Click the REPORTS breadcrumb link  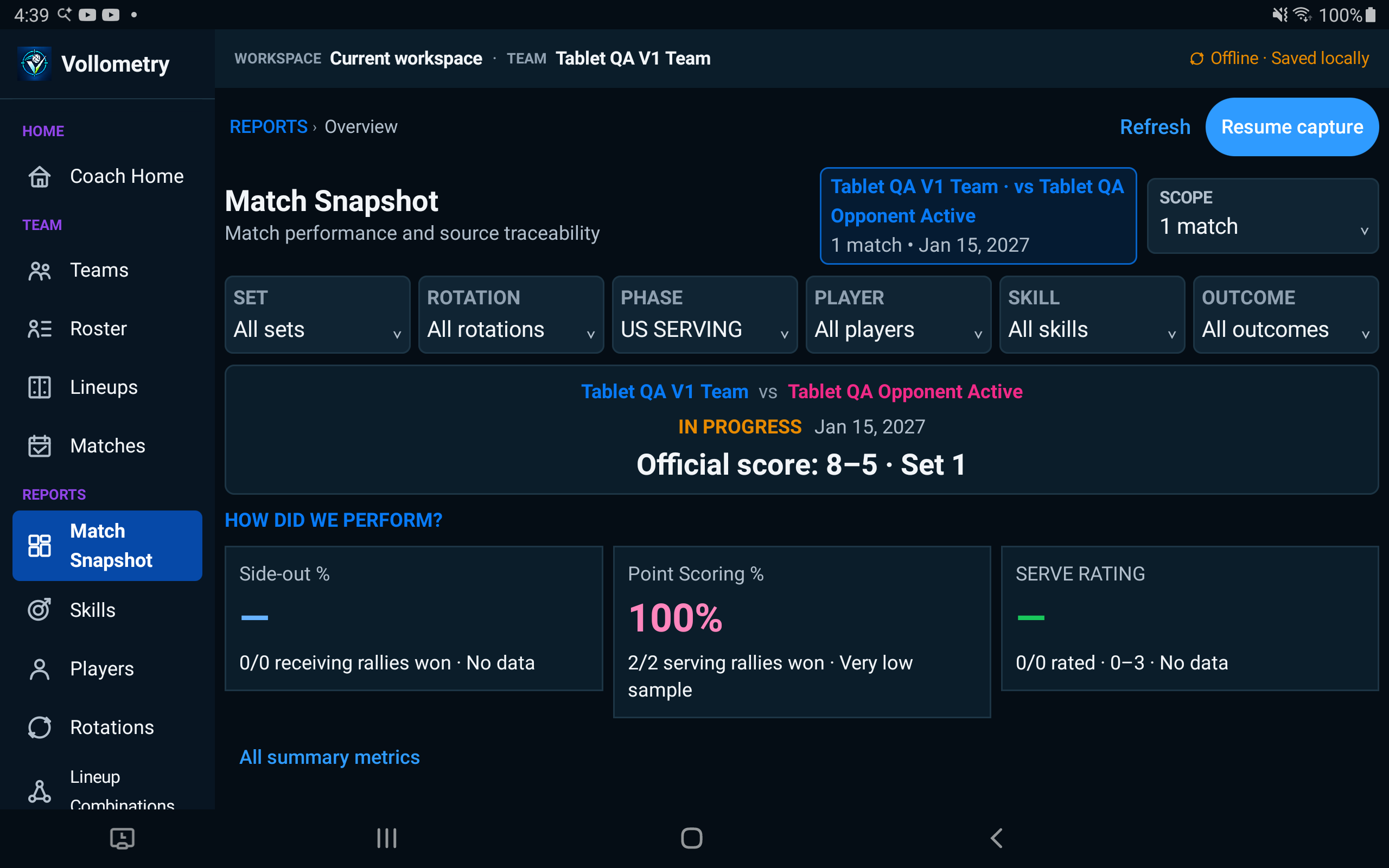269,127
